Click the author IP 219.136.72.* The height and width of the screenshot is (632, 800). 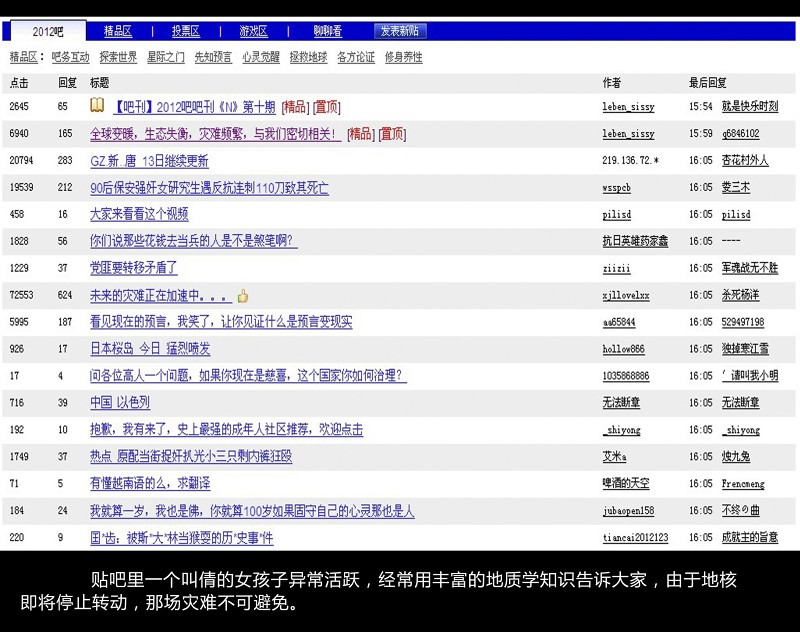pyautogui.click(x=631, y=161)
